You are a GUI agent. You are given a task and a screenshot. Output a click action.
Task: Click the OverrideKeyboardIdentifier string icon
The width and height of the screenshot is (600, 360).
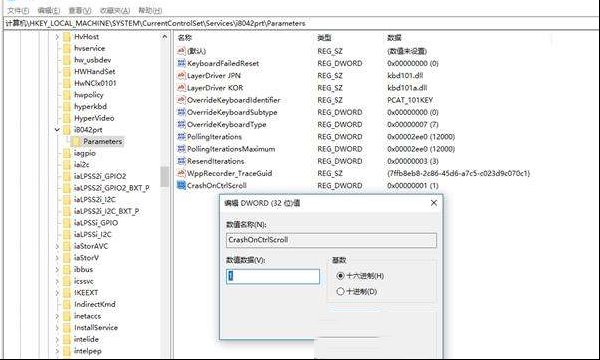(x=181, y=100)
